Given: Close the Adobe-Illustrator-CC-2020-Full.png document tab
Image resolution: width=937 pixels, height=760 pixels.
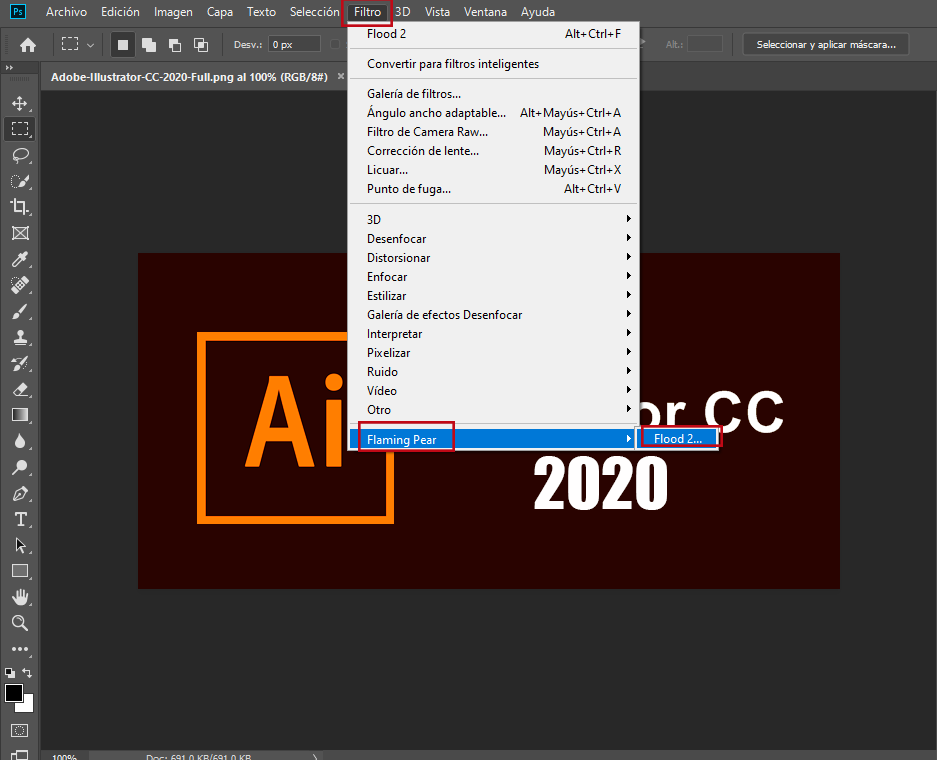Looking at the screenshot, I should (341, 76).
